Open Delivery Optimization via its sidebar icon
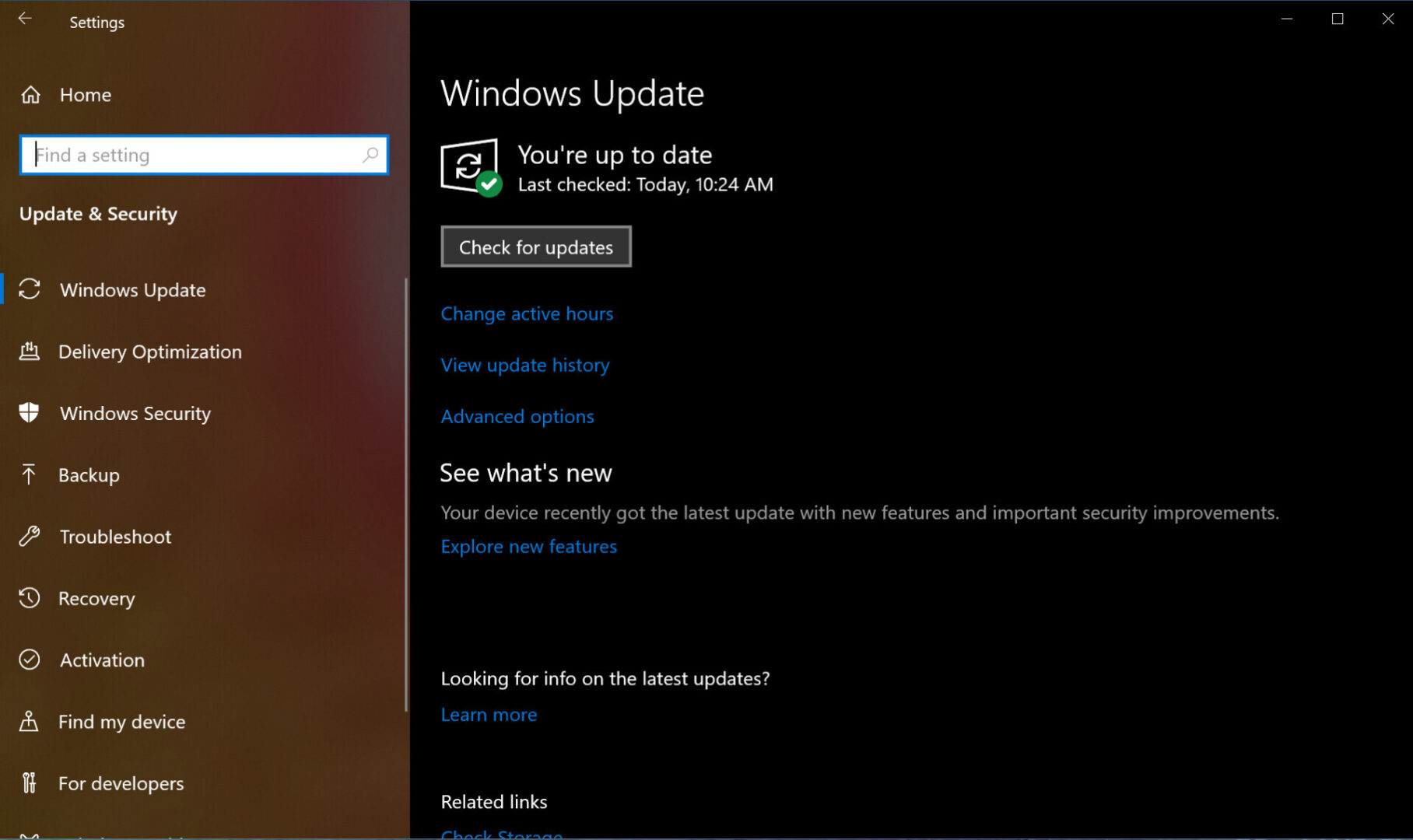Screen dimensions: 1413x840 tap(30, 352)
